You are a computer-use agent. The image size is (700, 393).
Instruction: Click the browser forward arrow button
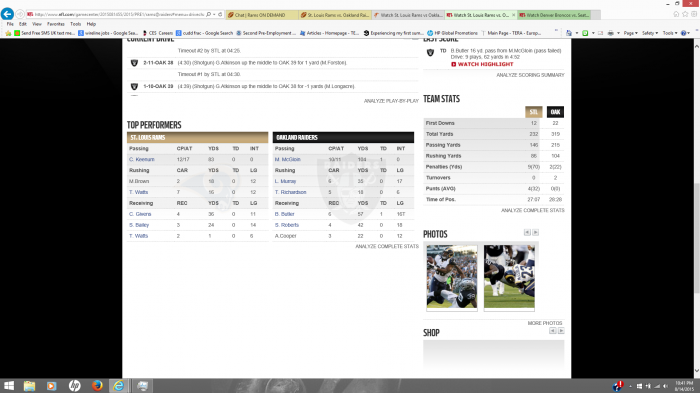[x=20, y=14]
